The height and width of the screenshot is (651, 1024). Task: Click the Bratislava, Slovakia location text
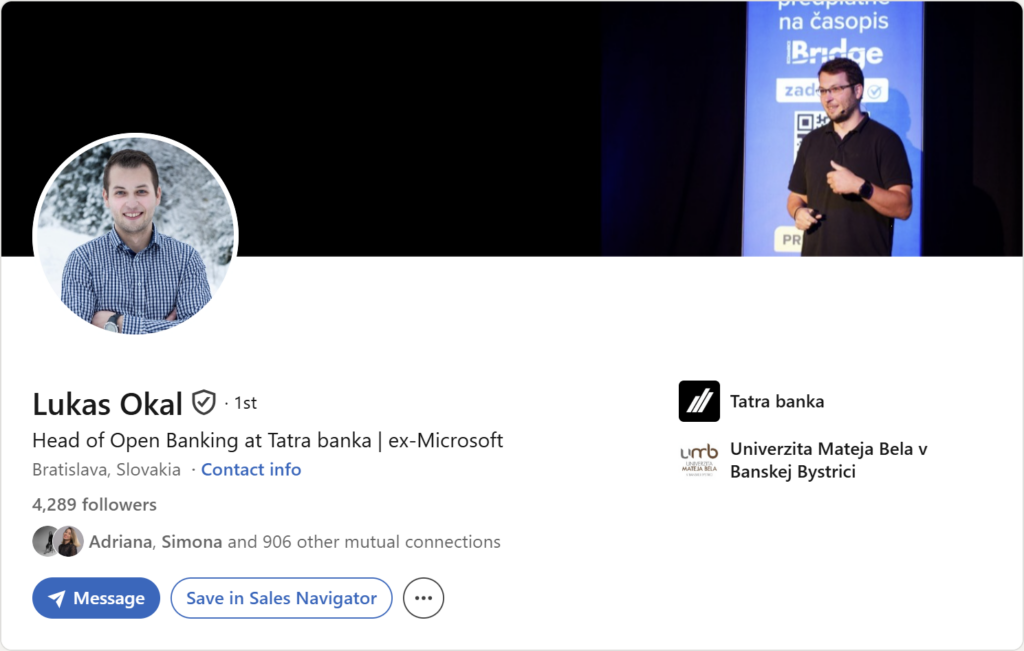point(106,469)
